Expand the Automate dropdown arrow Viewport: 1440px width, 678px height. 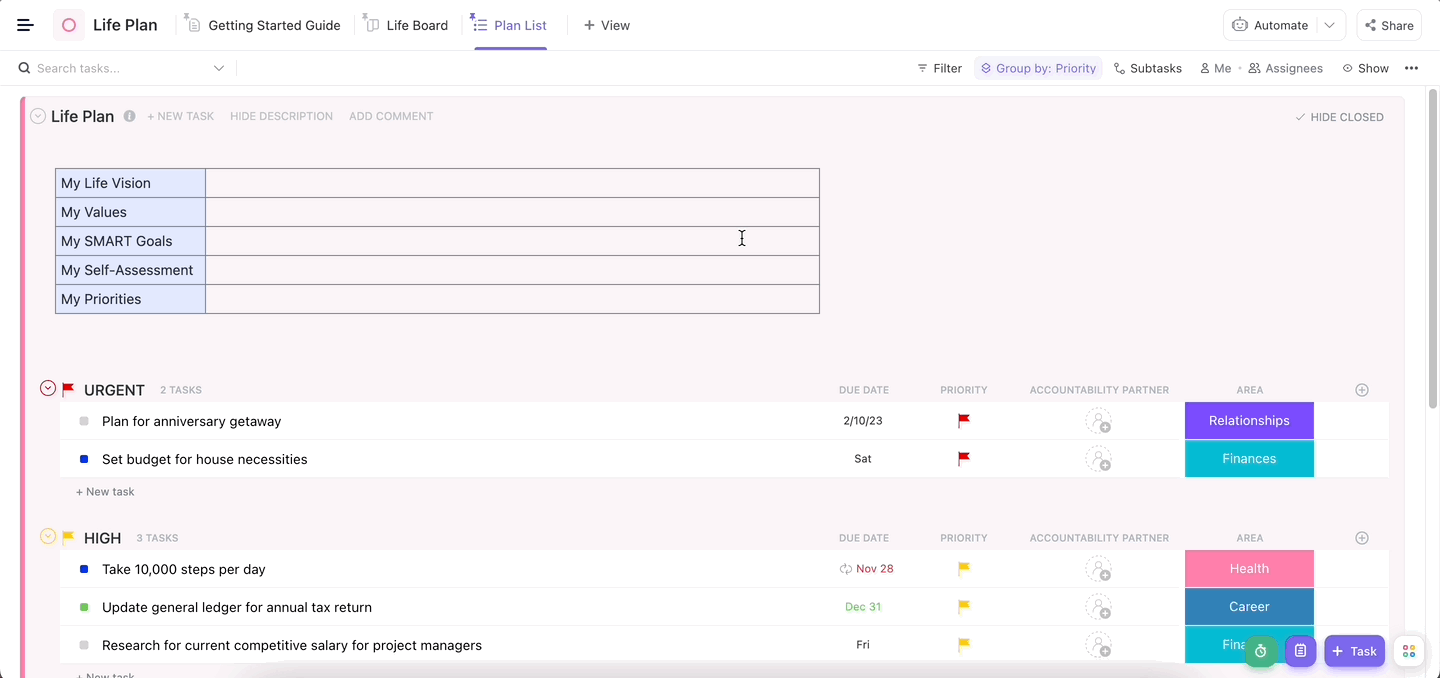pyautogui.click(x=1329, y=25)
